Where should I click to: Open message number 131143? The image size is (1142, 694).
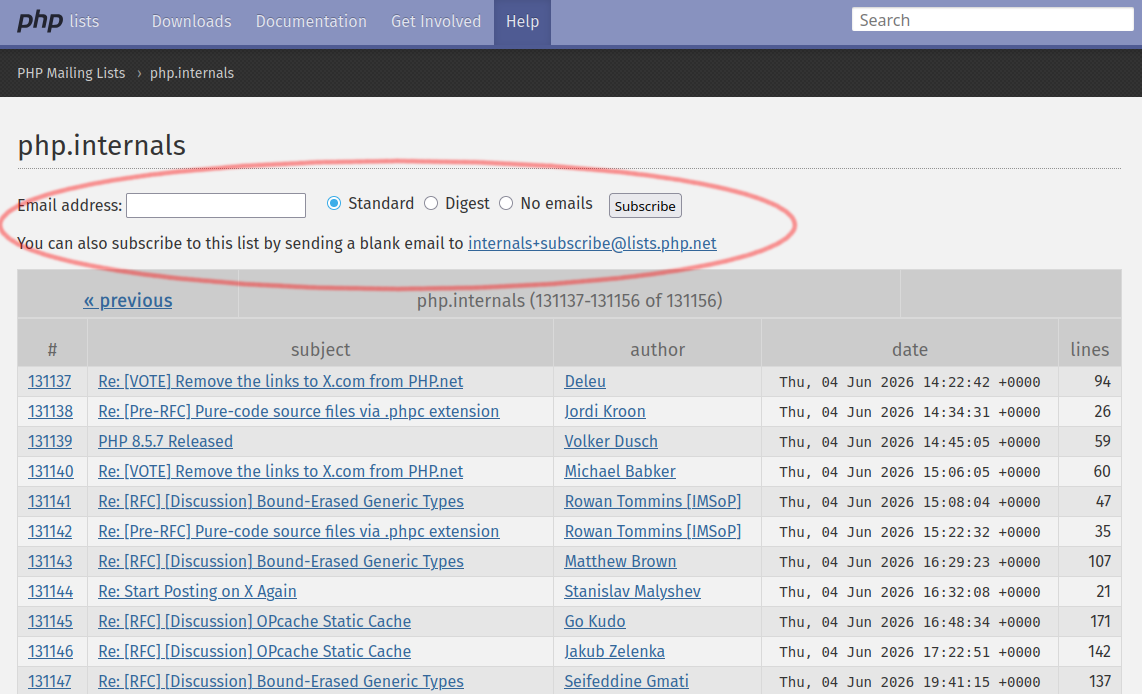pos(50,561)
